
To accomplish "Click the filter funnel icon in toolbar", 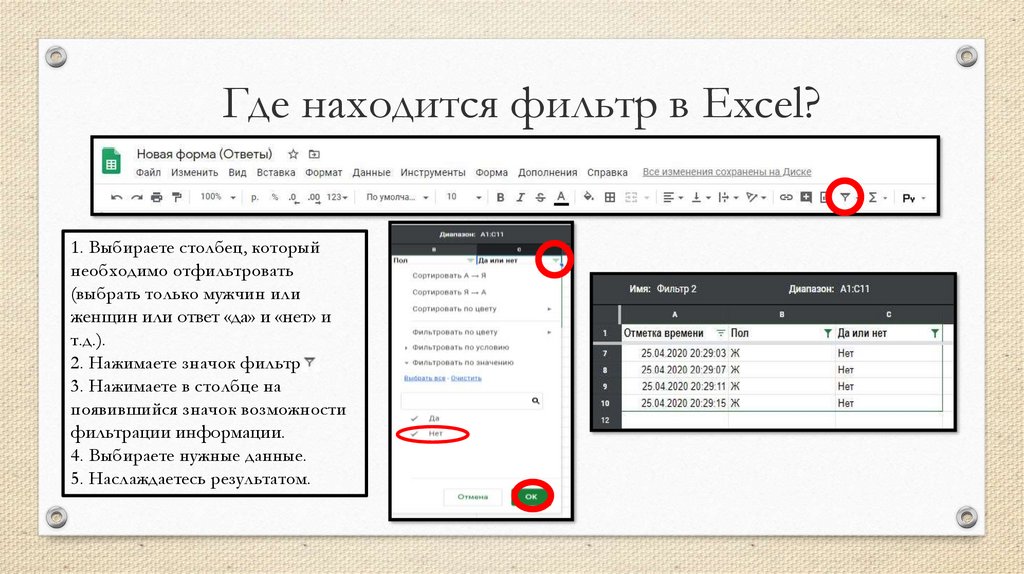I will click(845, 197).
